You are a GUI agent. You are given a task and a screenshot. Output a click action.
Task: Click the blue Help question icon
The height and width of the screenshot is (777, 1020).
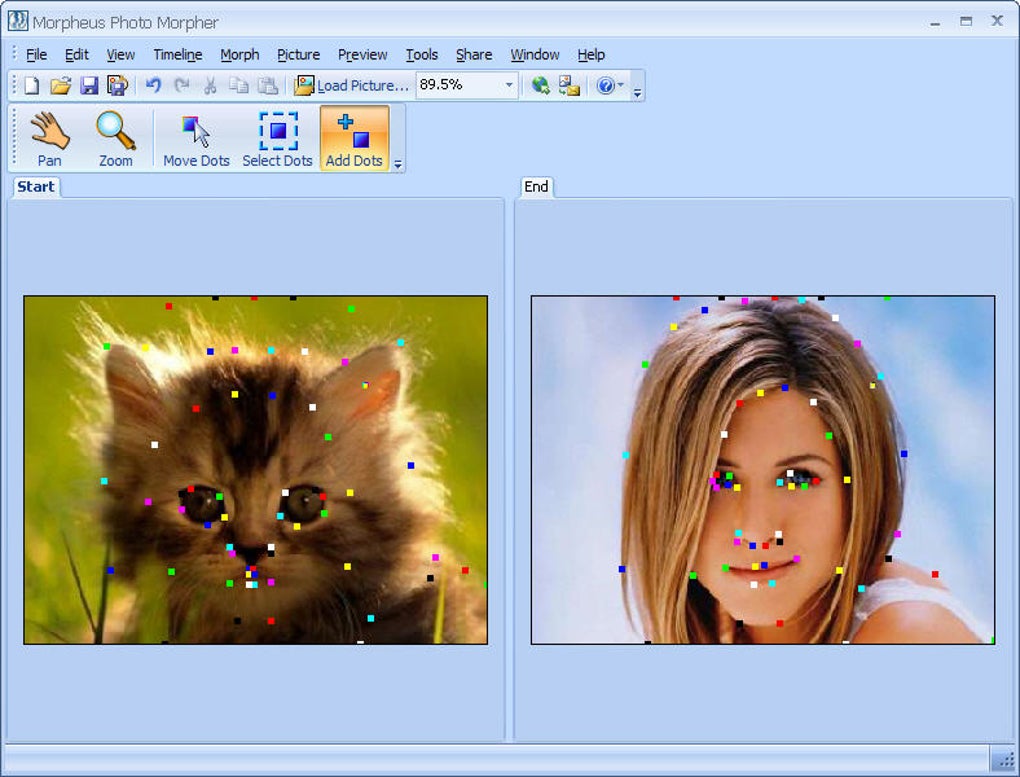coord(605,85)
